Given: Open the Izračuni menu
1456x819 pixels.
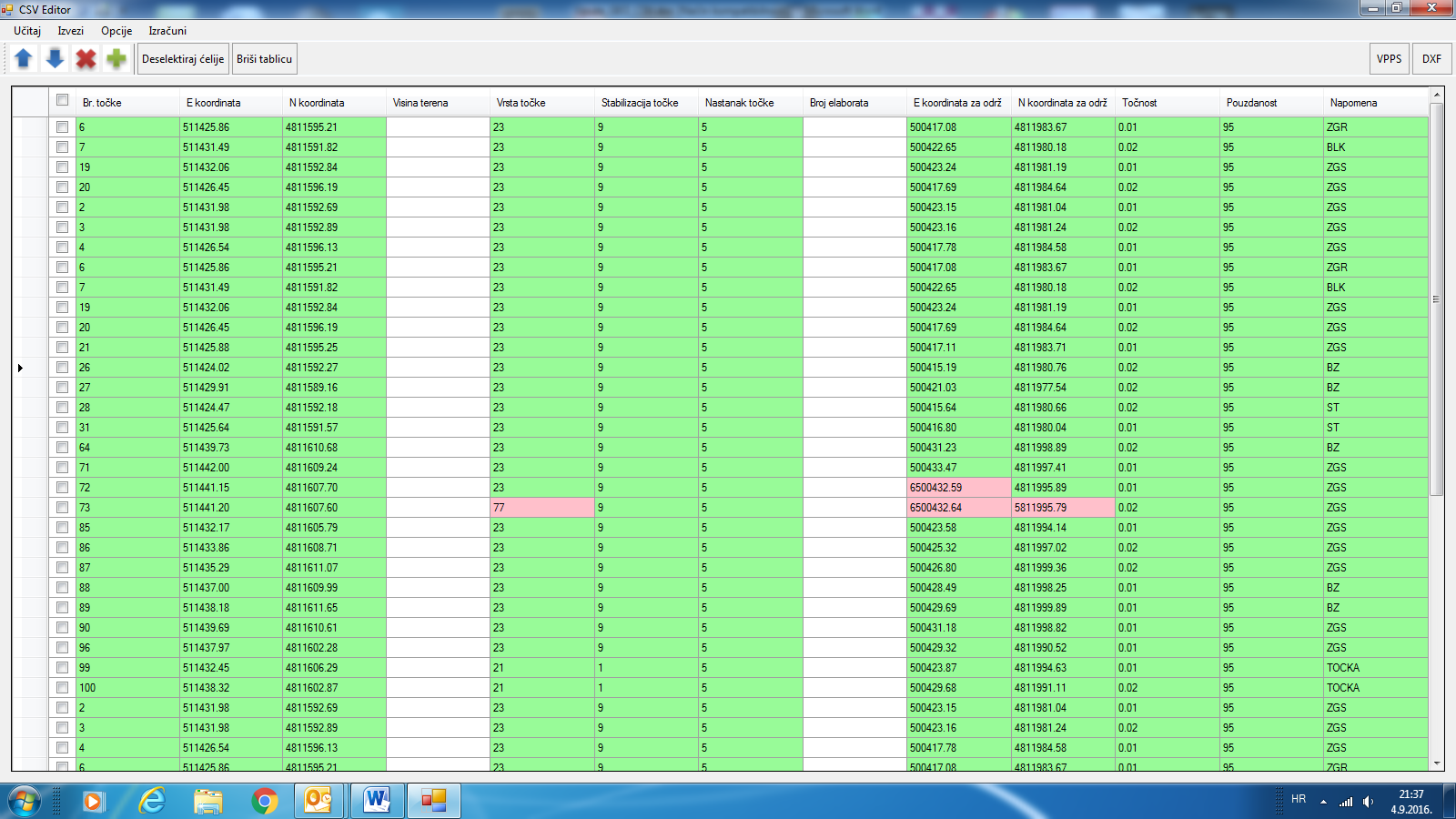Looking at the screenshot, I should (167, 31).
